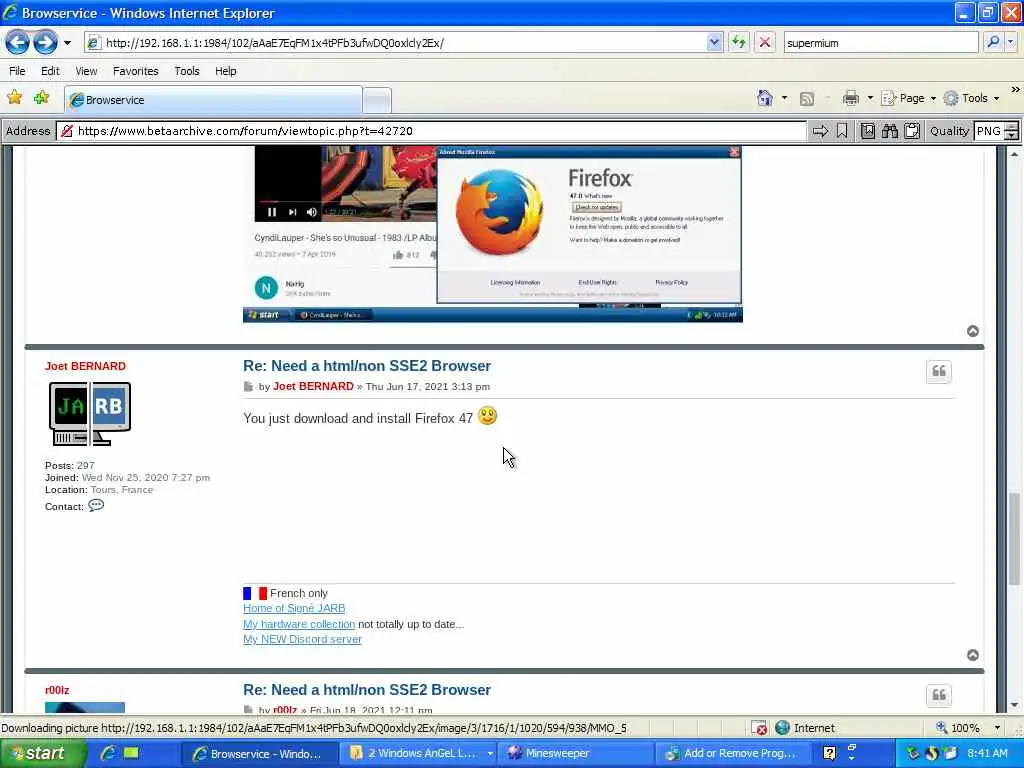The image size is (1024, 768).
Task: Open the Favorites menu
Action: (135, 71)
